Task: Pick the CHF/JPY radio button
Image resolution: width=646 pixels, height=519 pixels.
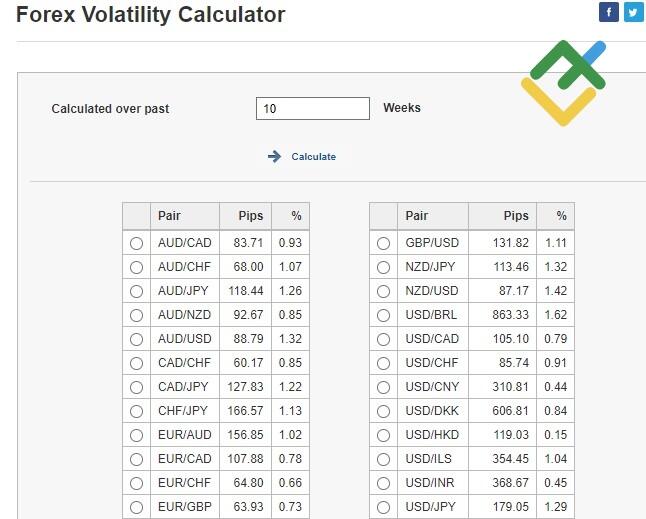Action: click(x=136, y=411)
